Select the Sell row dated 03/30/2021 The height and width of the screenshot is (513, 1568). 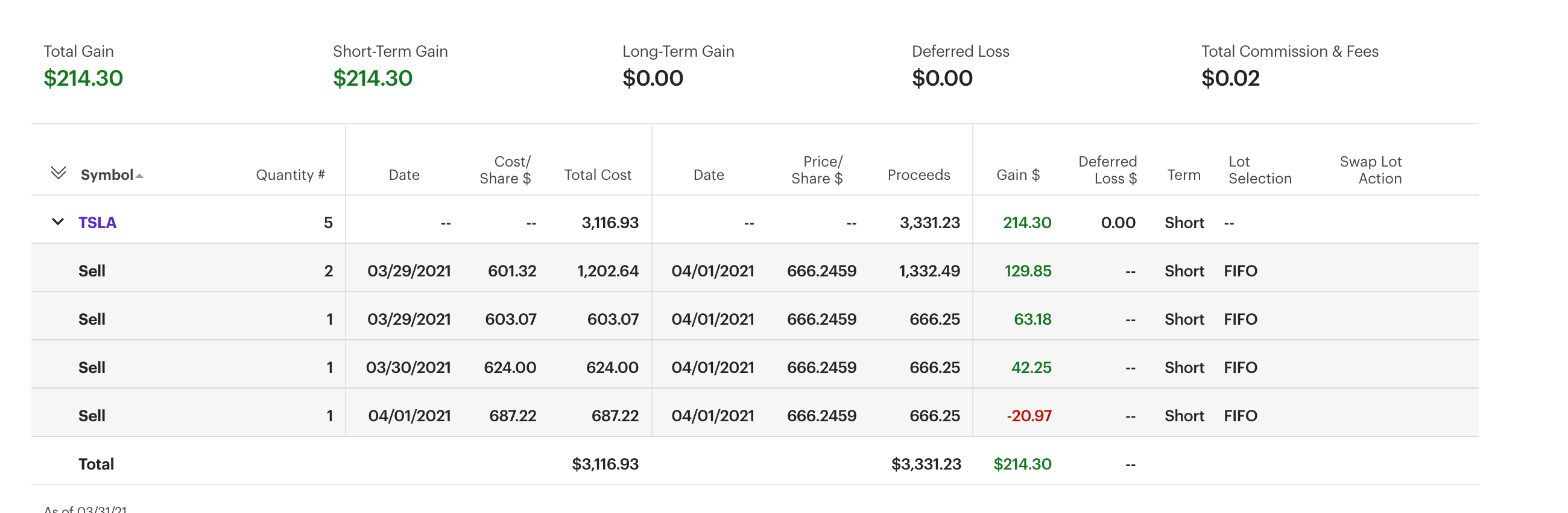(92, 368)
